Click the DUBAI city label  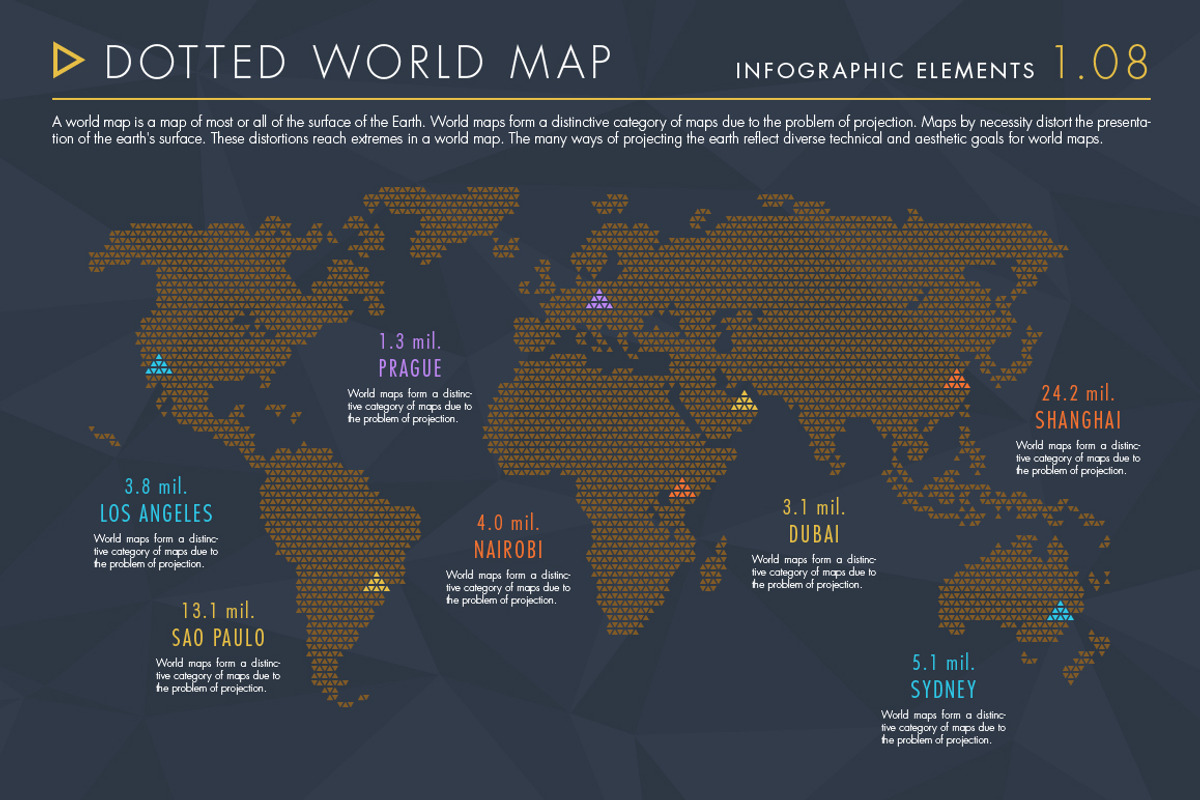(x=812, y=533)
